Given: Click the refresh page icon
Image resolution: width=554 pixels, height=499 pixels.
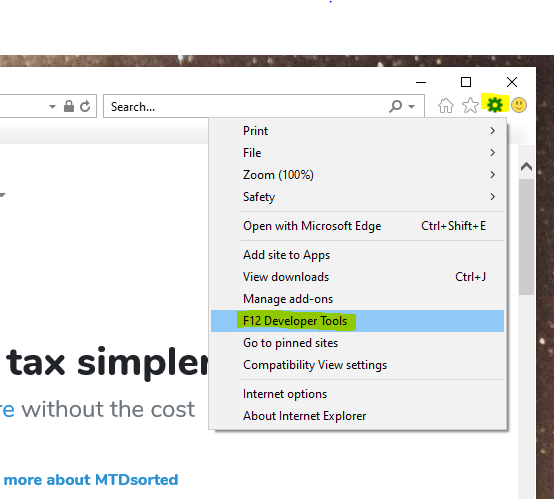Looking at the screenshot, I should (85, 106).
